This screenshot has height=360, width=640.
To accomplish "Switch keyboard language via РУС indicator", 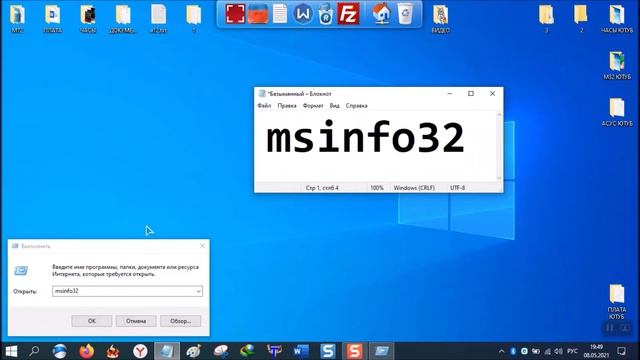I will coord(572,351).
